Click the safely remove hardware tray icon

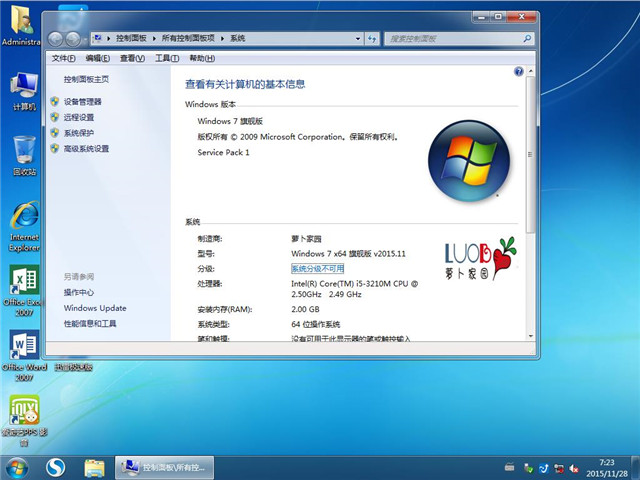click(x=528, y=468)
